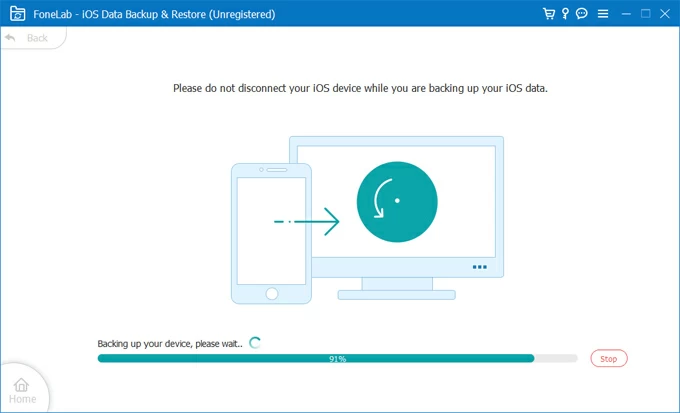Click the three dots on monitor graphic

[x=479, y=267]
